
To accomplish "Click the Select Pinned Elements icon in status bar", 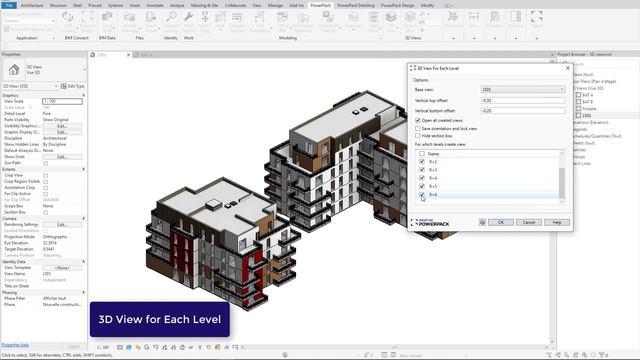I will pyautogui.click(x=567, y=355).
